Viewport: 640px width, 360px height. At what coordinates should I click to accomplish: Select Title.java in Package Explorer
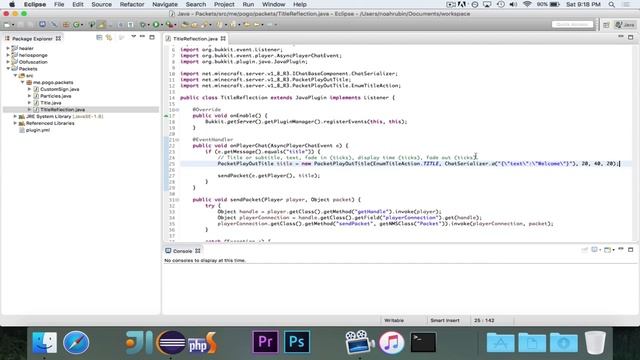click(x=51, y=103)
